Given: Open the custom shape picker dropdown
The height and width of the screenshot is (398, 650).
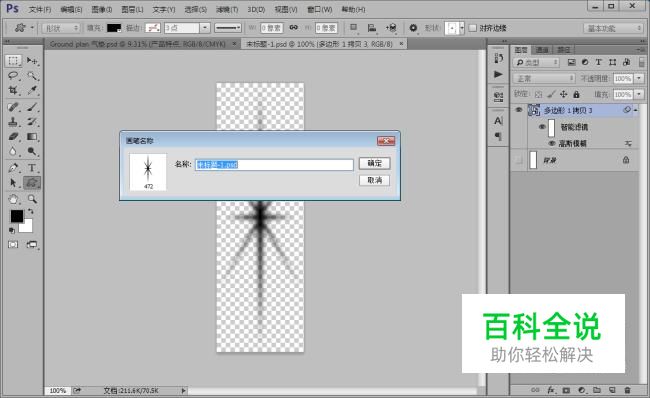Looking at the screenshot, I should point(462,28).
